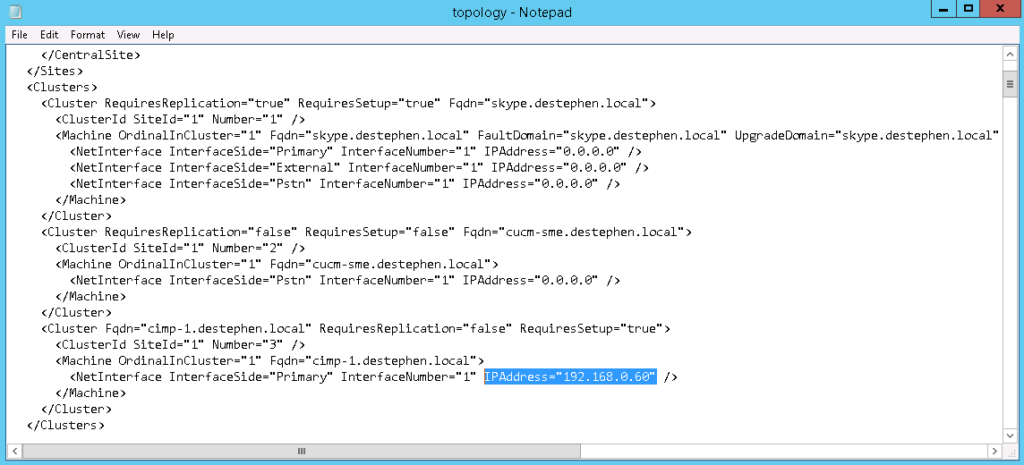Viewport: 1024px width, 465px height.
Task: Click Cluster Fqdn="cucm-sme.destephen.local" attribute
Action: 573,232
